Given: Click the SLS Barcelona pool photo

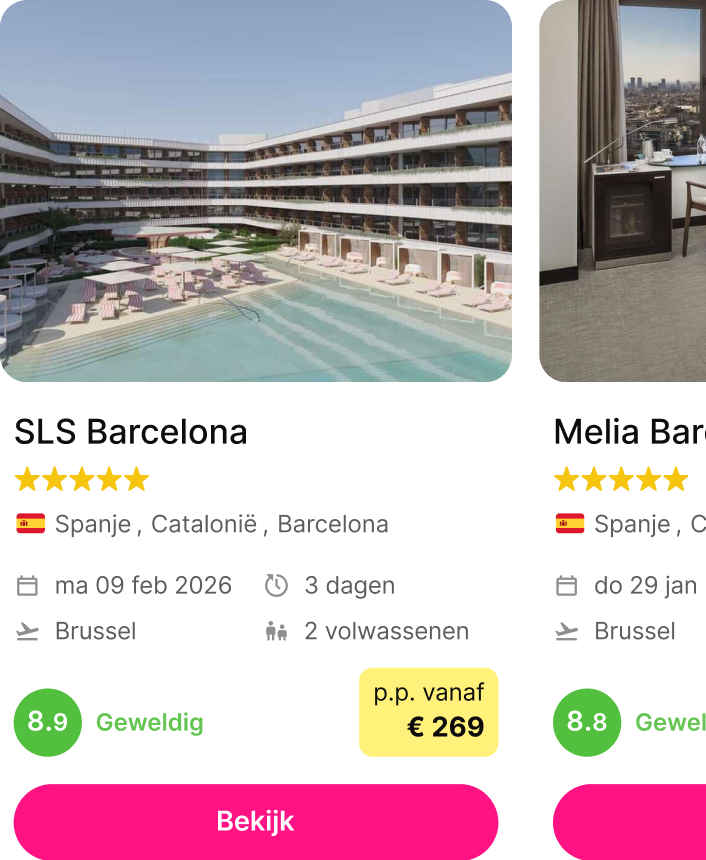Looking at the screenshot, I should pos(256,191).
